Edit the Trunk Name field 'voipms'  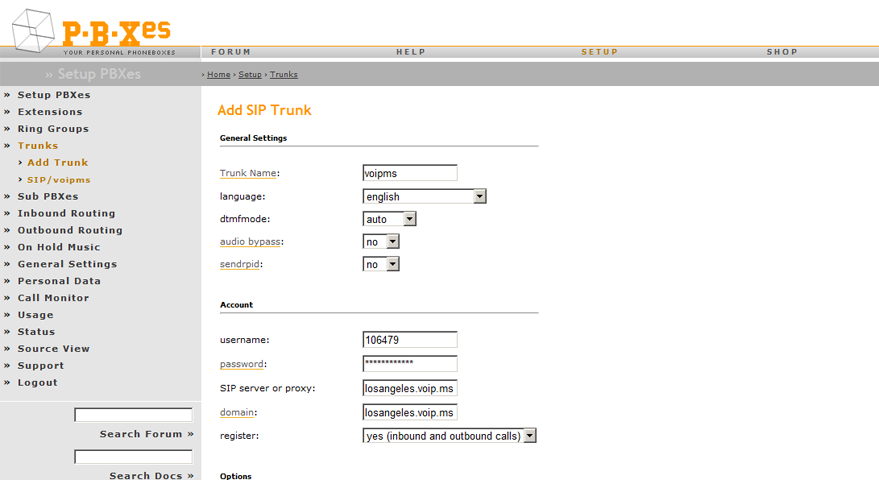pos(410,173)
